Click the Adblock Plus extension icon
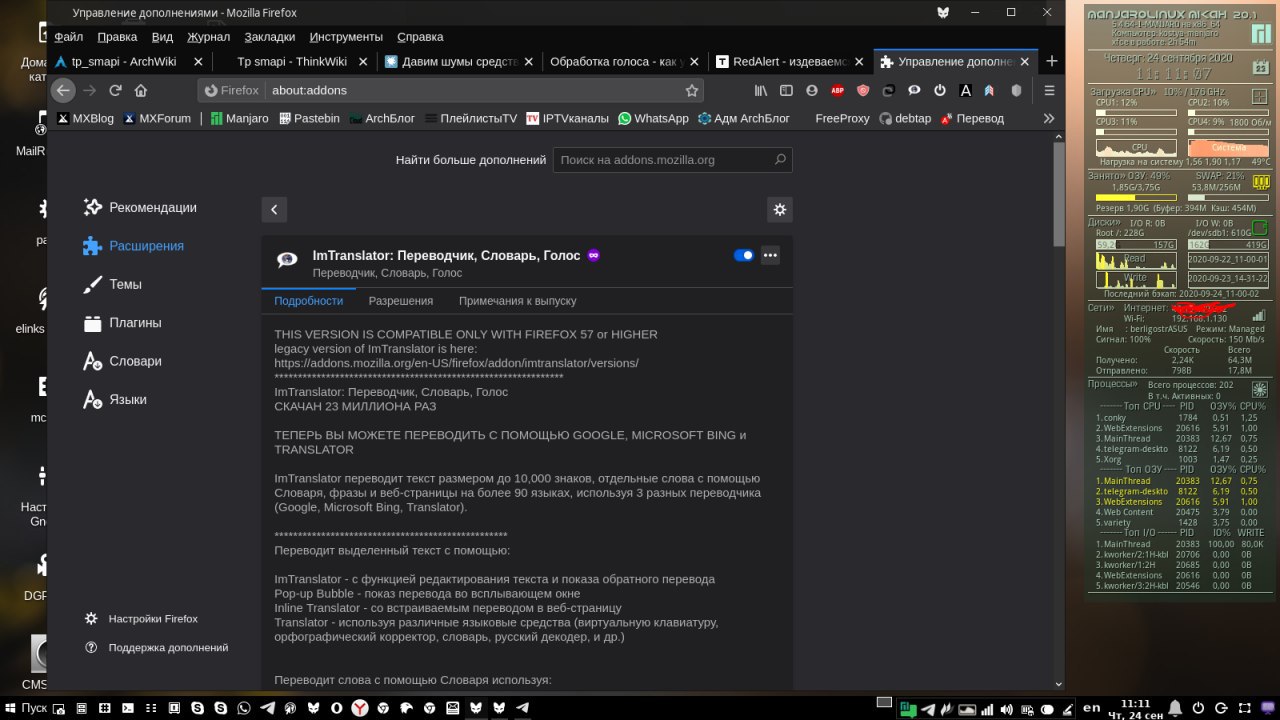Image resolution: width=1280 pixels, height=720 pixels. point(837,90)
